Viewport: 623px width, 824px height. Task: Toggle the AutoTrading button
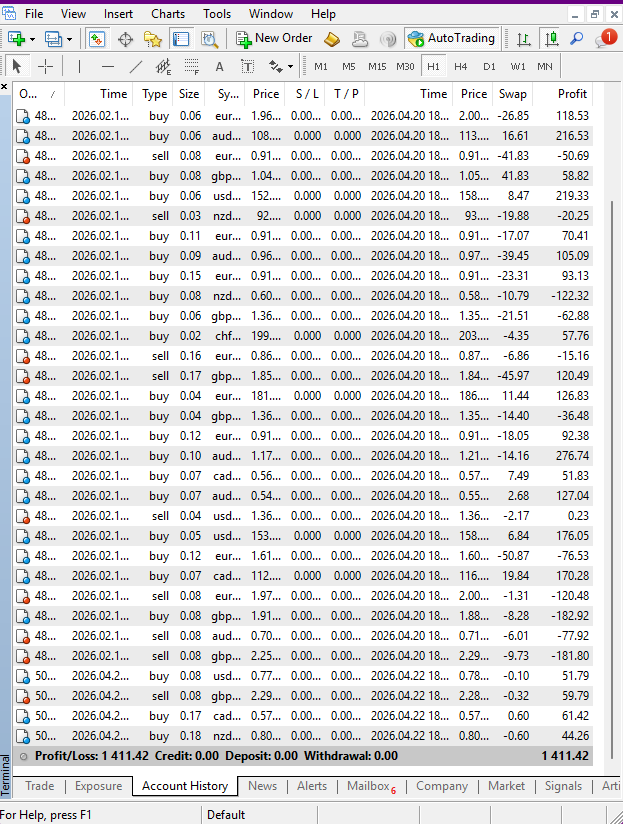tap(452, 38)
